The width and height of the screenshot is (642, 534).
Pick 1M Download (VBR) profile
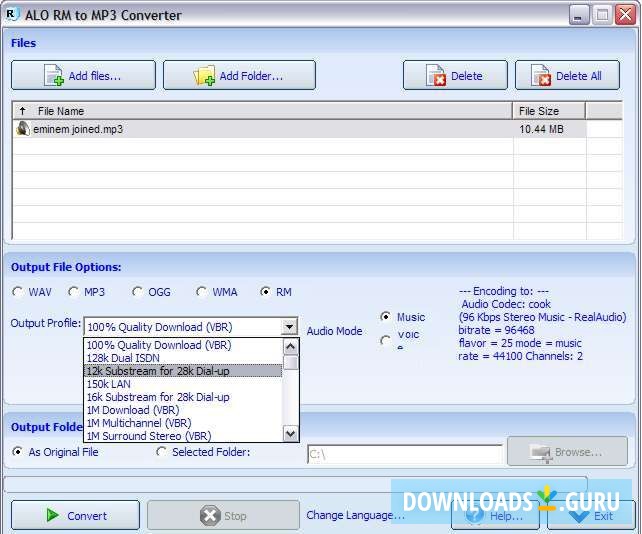(183, 410)
